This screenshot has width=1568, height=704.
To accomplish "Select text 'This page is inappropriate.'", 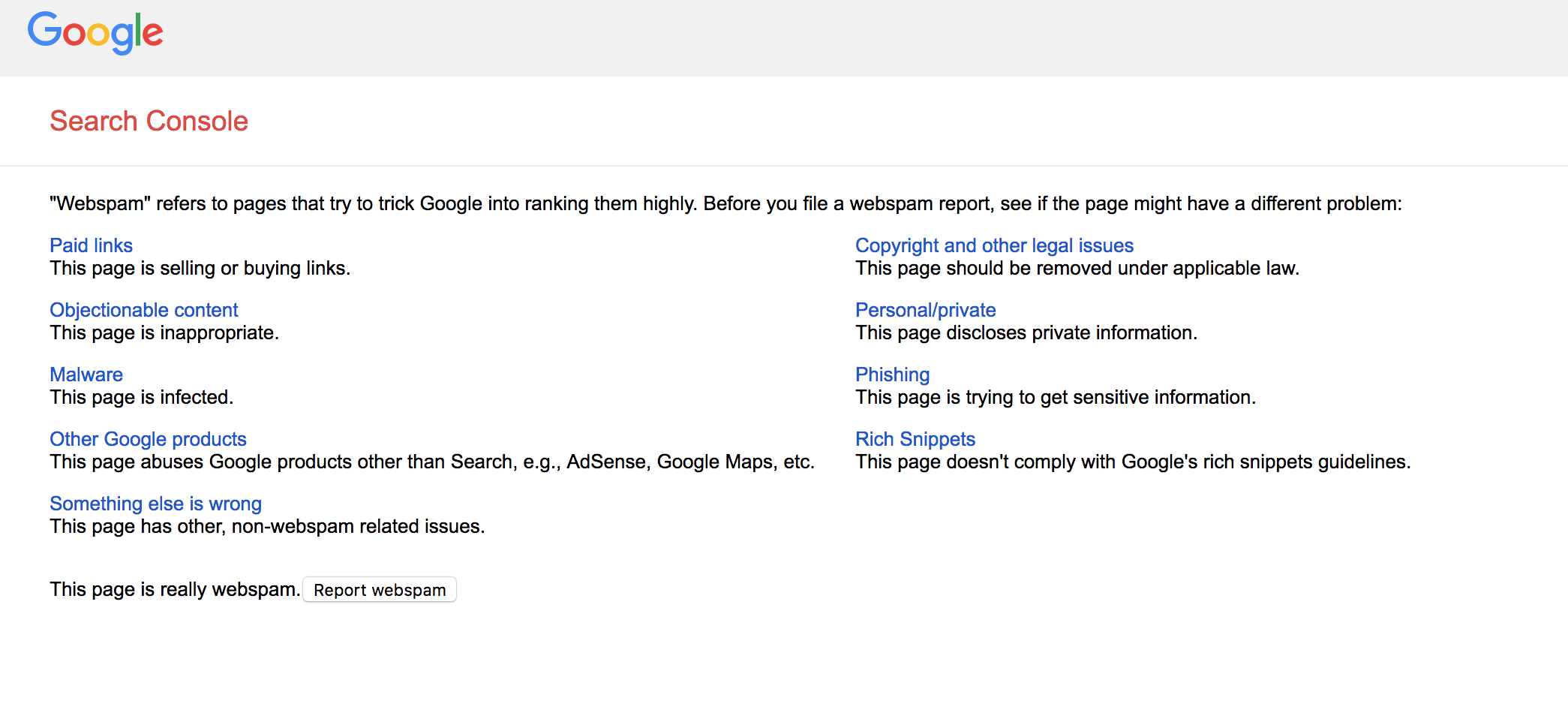I will pos(164,332).
